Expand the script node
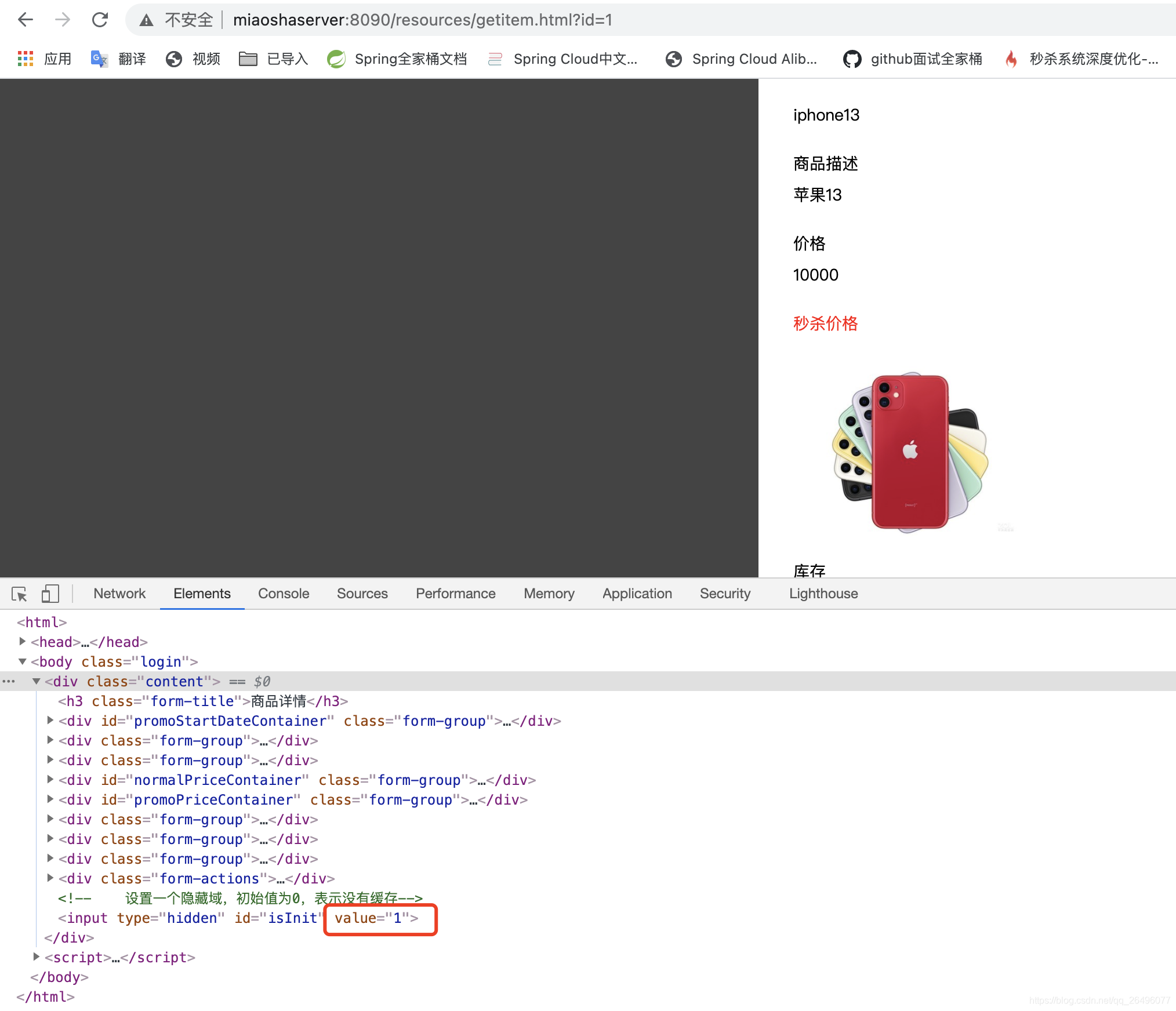Image resolution: width=1176 pixels, height=1011 pixels. click(x=36, y=957)
